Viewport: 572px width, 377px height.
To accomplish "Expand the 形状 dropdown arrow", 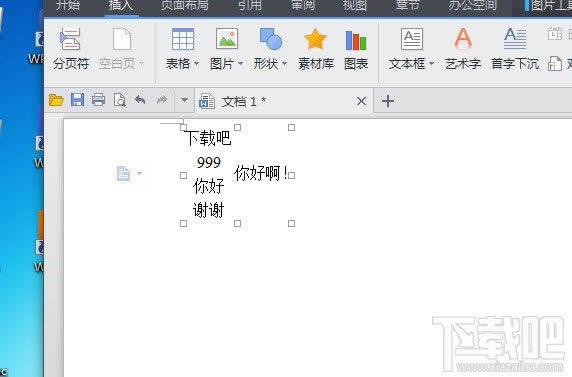I will (x=285, y=64).
